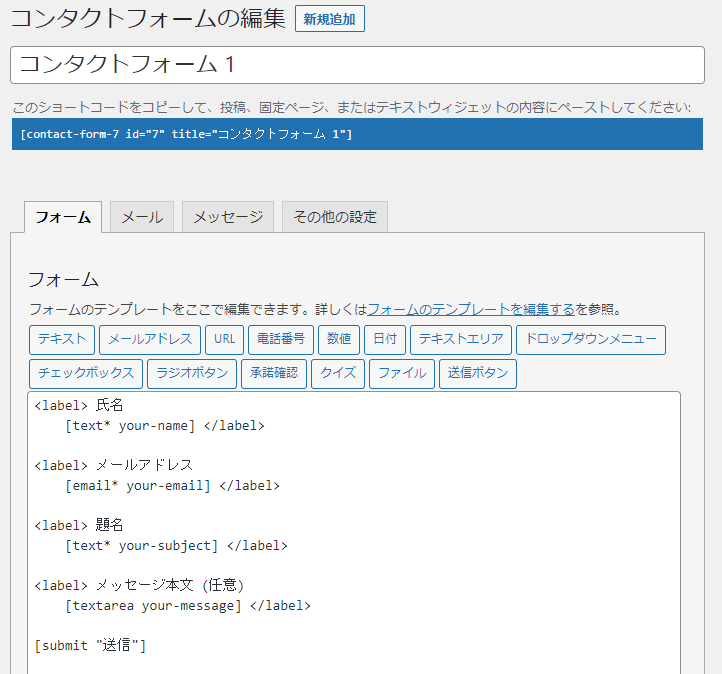This screenshot has height=674, width=722.
Task: Insert a メールアドレス tag
Action: point(150,340)
